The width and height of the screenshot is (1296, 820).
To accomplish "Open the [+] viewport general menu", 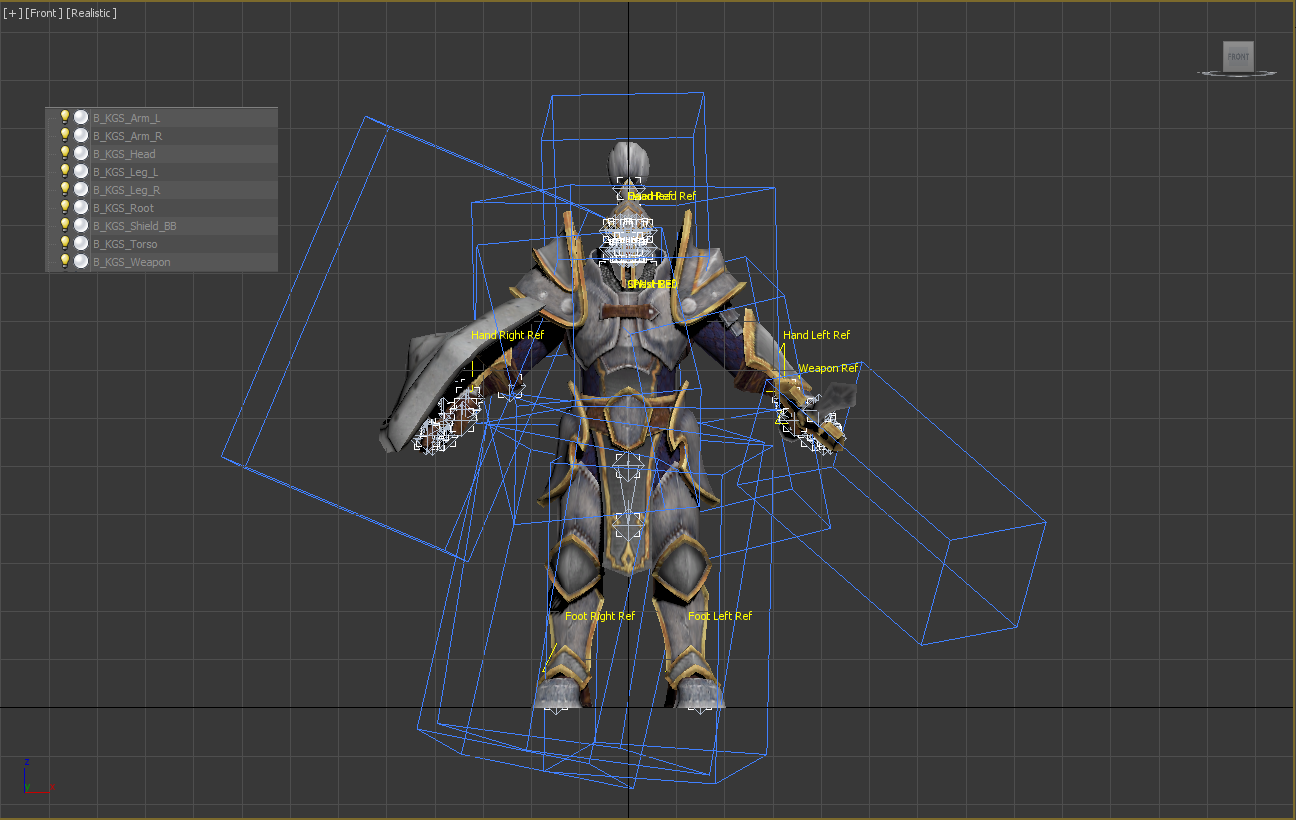I will [11, 13].
